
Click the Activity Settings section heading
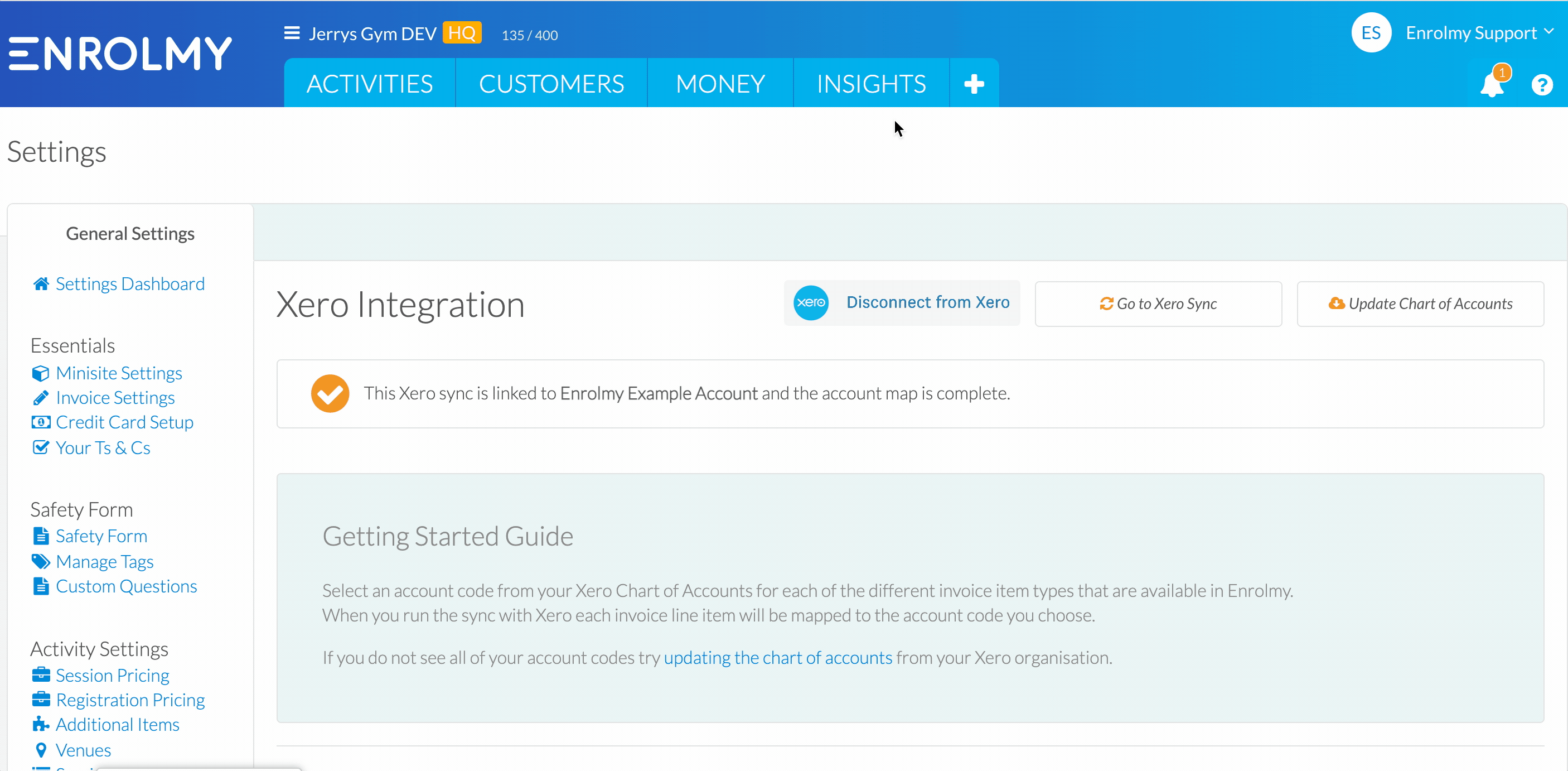click(x=99, y=649)
